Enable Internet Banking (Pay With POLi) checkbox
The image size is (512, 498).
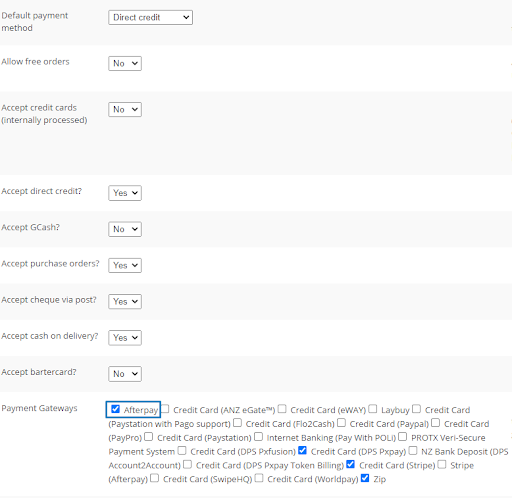coord(258,436)
